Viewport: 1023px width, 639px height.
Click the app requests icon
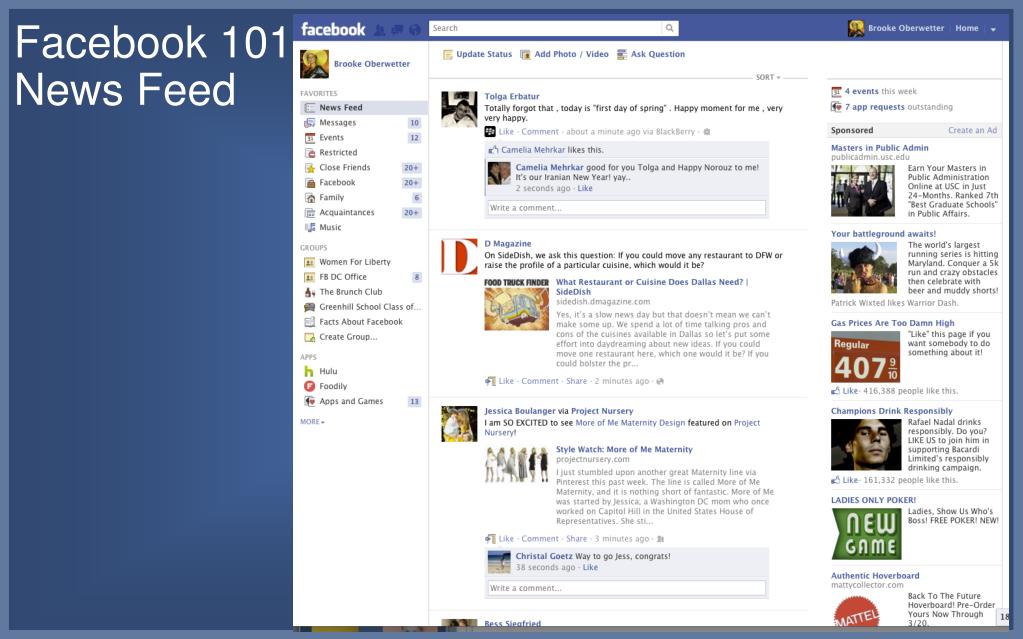[x=836, y=107]
